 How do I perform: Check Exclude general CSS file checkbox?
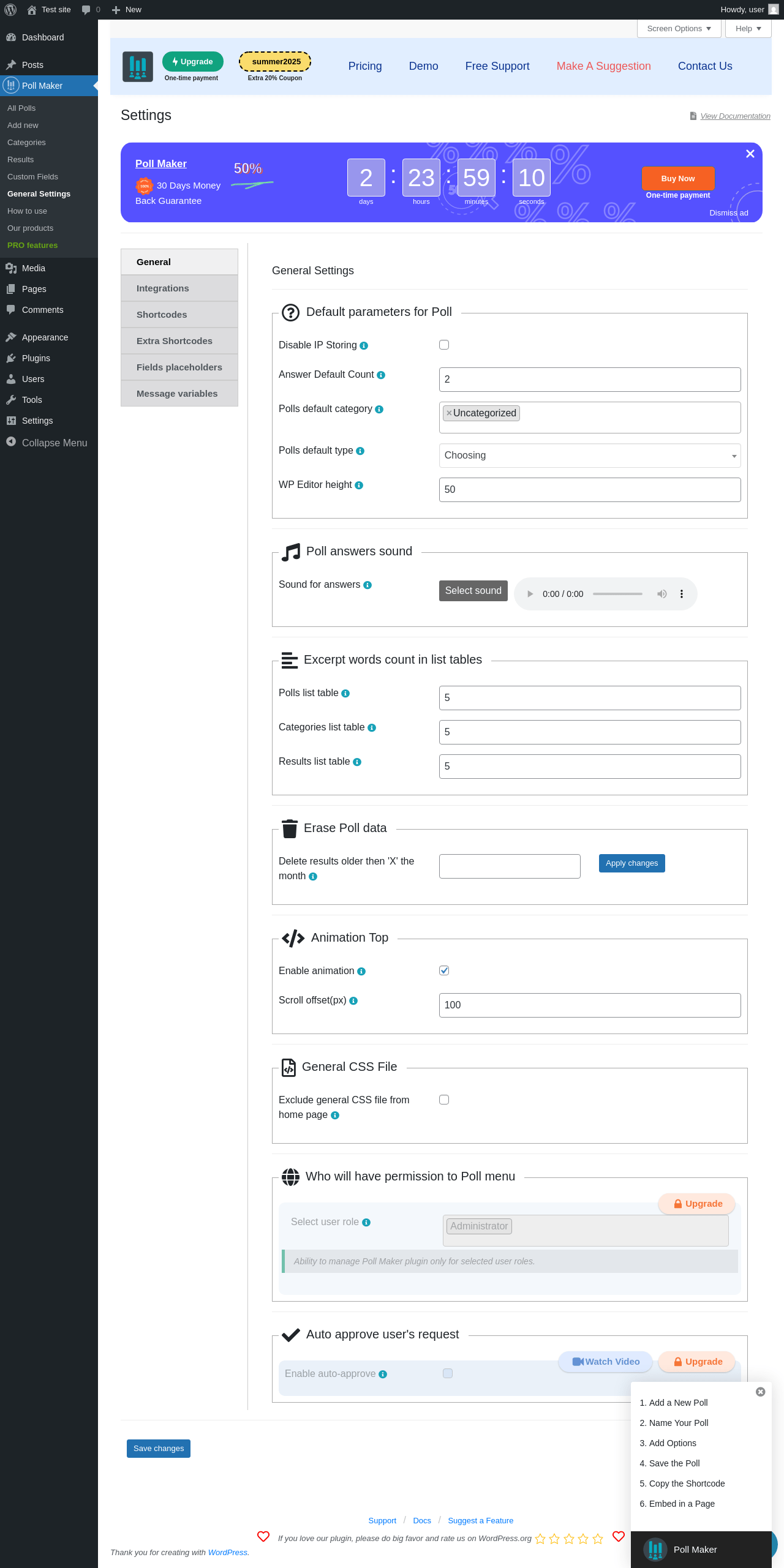444,1100
